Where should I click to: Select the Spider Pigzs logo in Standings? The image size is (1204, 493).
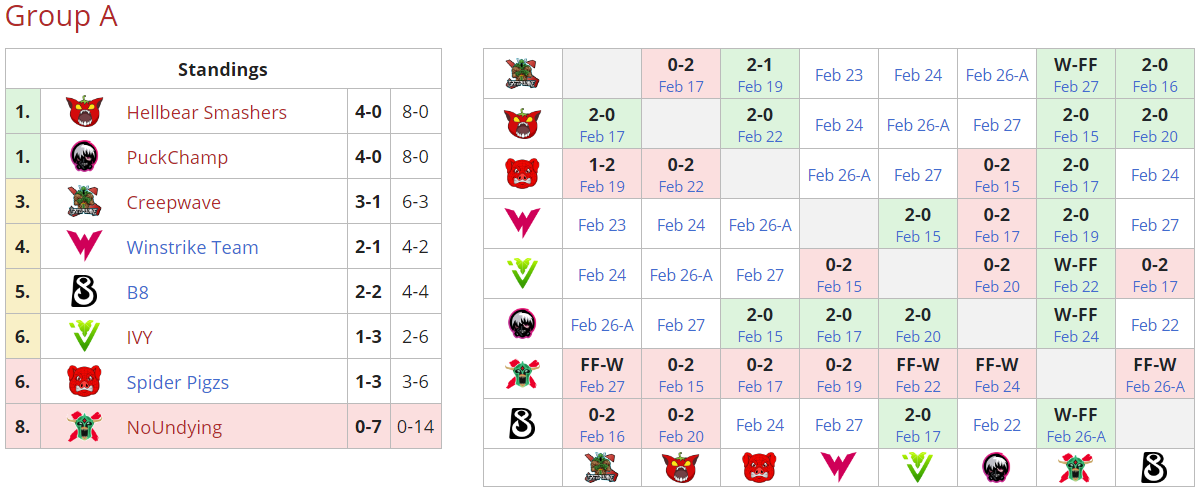(x=85, y=382)
